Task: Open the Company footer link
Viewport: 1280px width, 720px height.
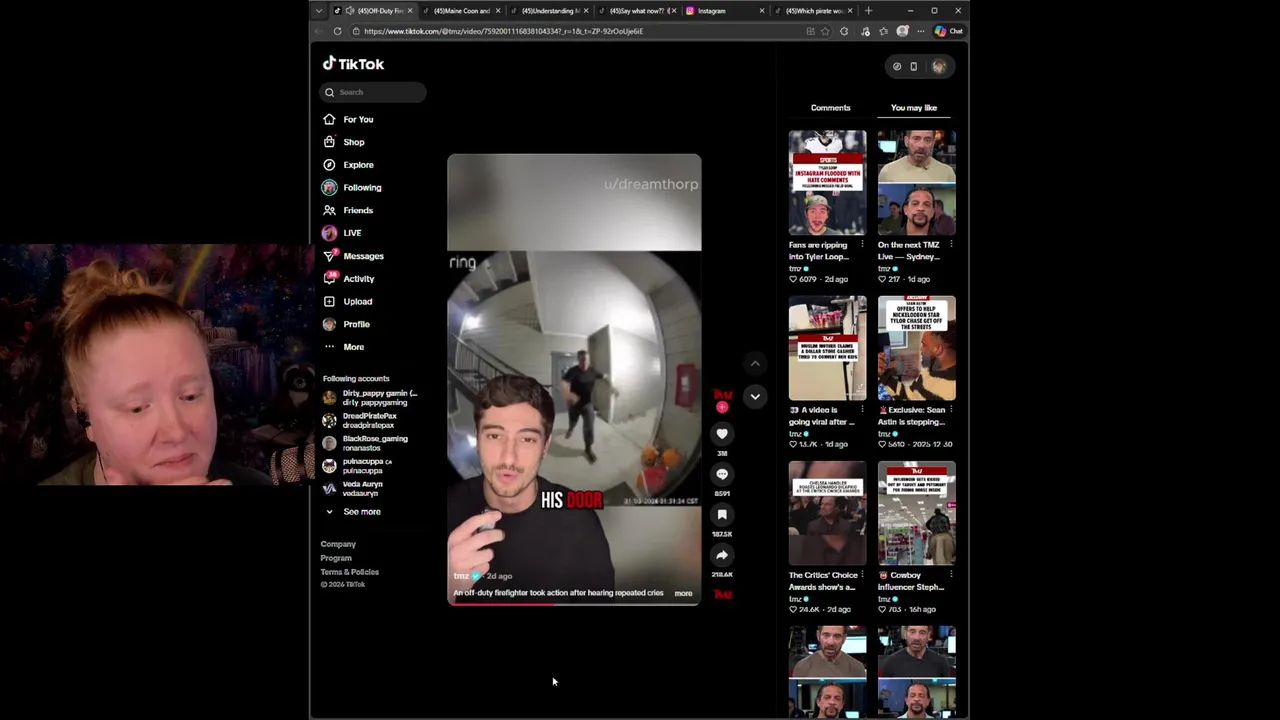Action: pyautogui.click(x=338, y=544)
